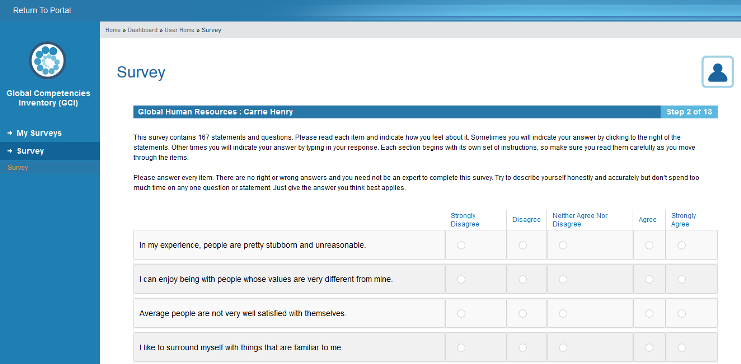This screenshot has height=364, width=741.
Task: Go to Home breadcrumb
Action: (113, 30)
